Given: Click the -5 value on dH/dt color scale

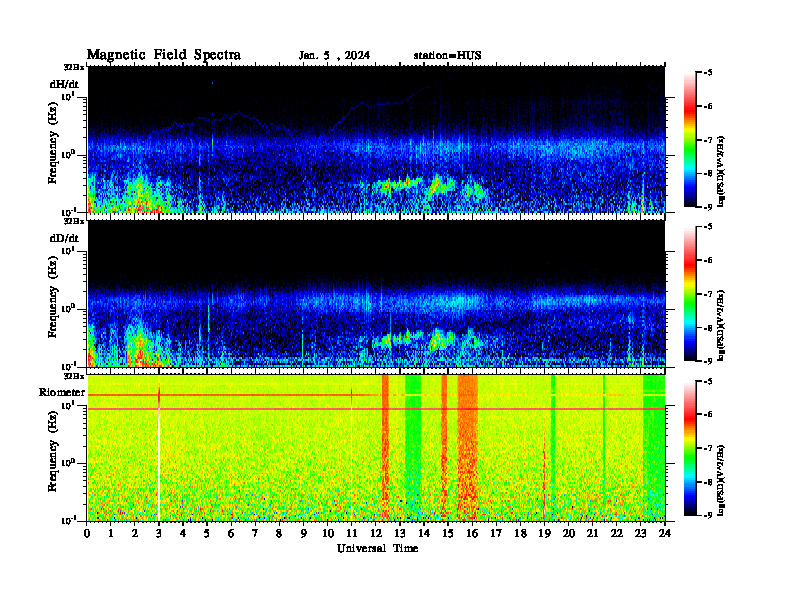Looking at the screenshot, I should coord(709,73).
